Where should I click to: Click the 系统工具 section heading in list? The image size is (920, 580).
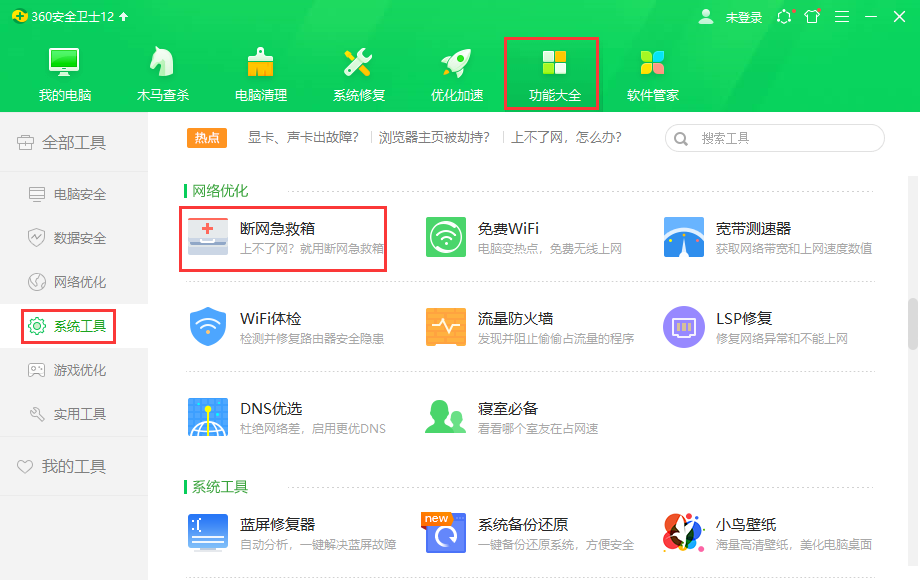coord(220,487)
